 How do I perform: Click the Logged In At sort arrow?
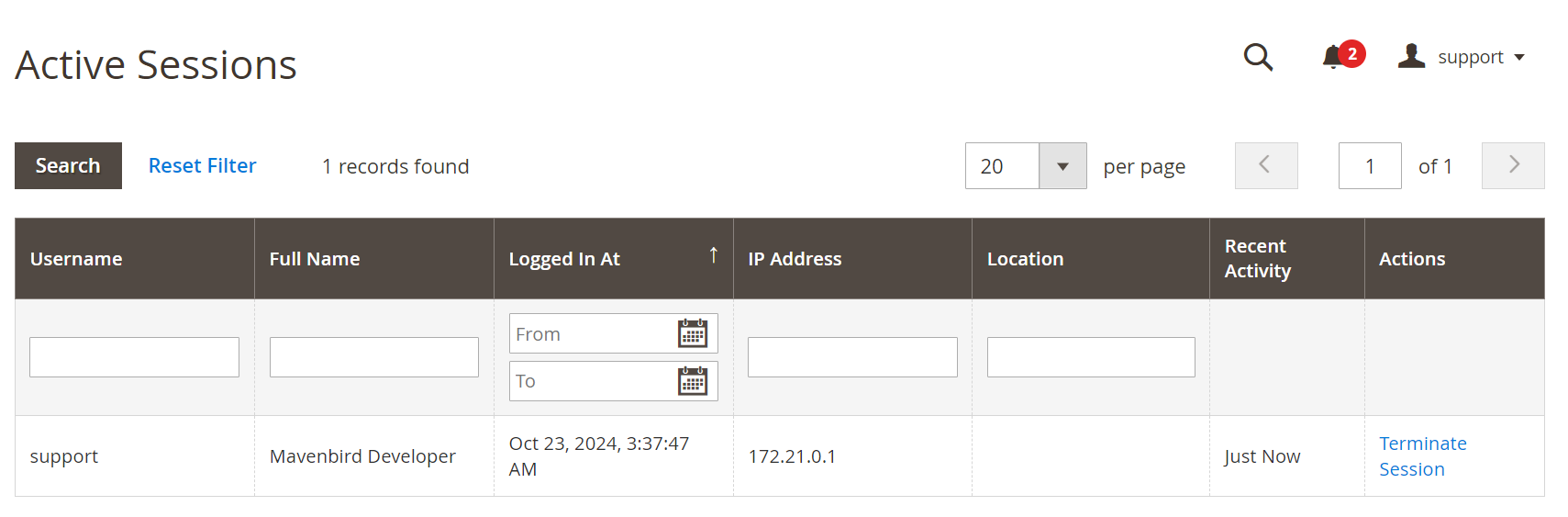(714, 255)
